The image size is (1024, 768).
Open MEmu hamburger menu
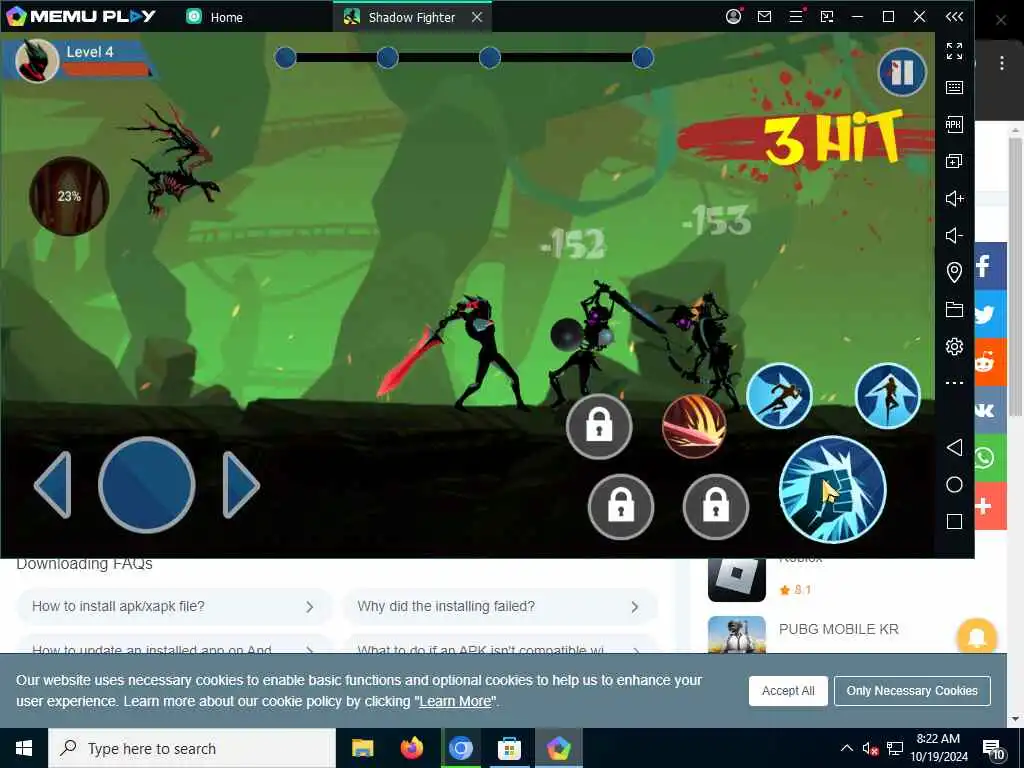point(796,16)
